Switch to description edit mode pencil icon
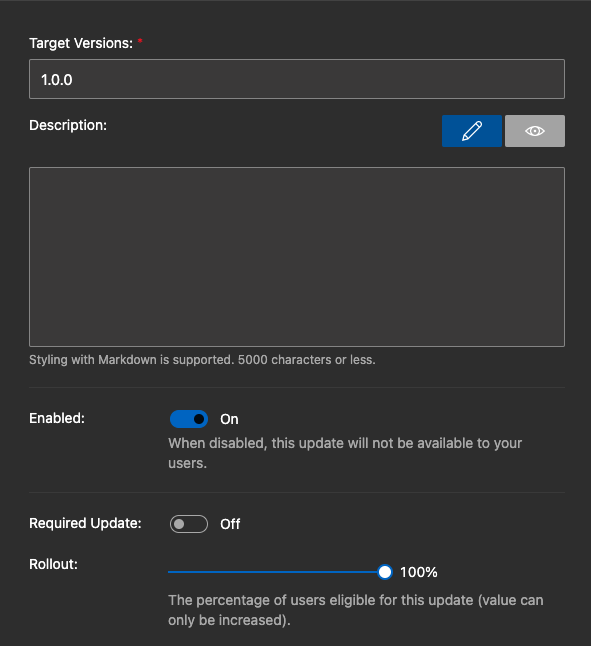The image size is (591, 646). coord(472,131)
